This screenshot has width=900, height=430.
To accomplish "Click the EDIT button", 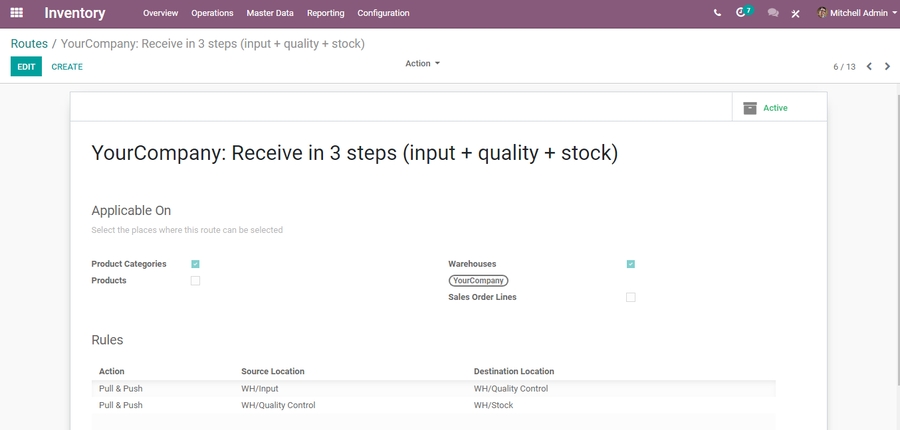I will coord(26,67).
